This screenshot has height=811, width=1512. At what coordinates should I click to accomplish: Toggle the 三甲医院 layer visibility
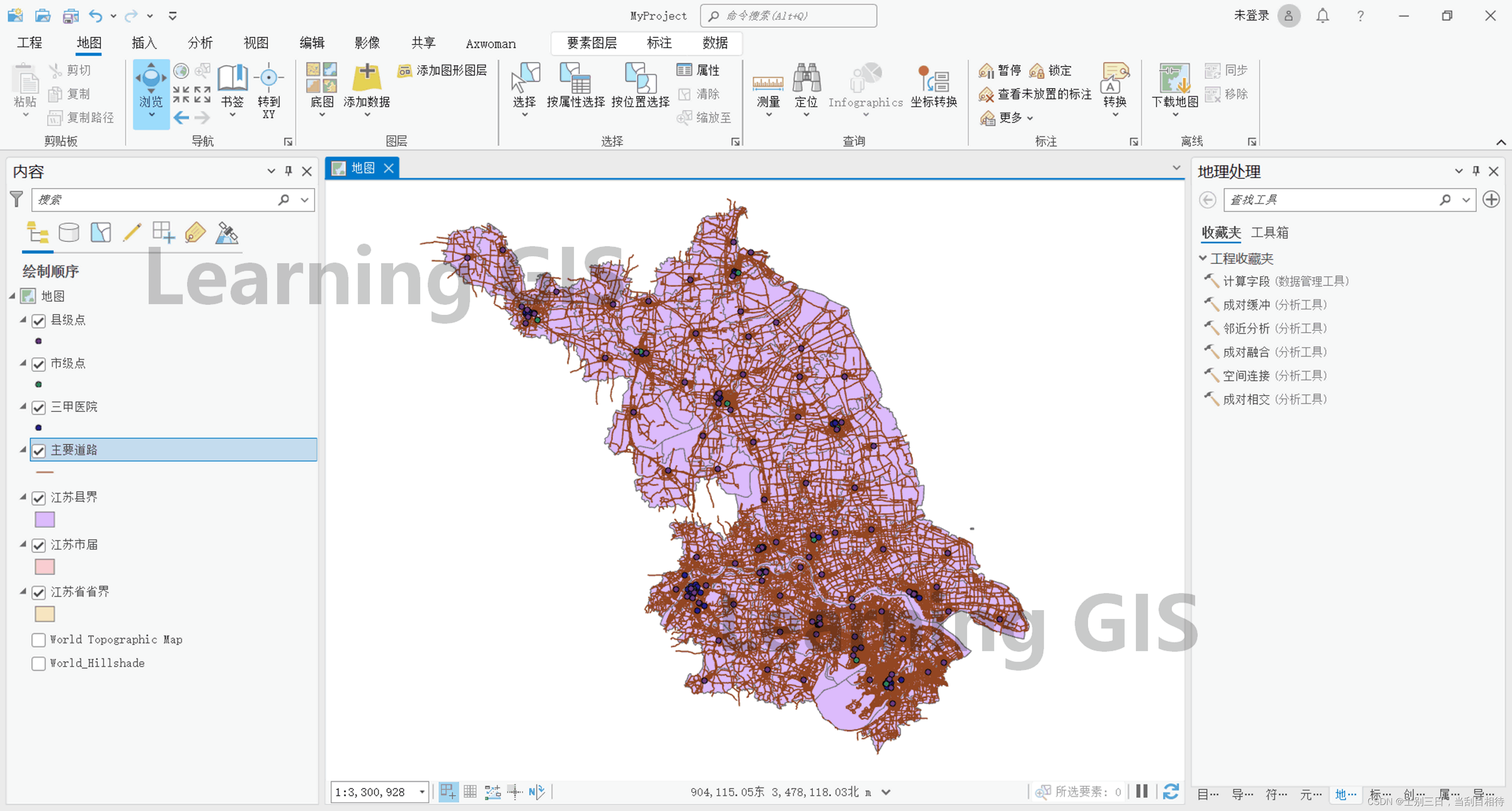[x=39, y=407]
